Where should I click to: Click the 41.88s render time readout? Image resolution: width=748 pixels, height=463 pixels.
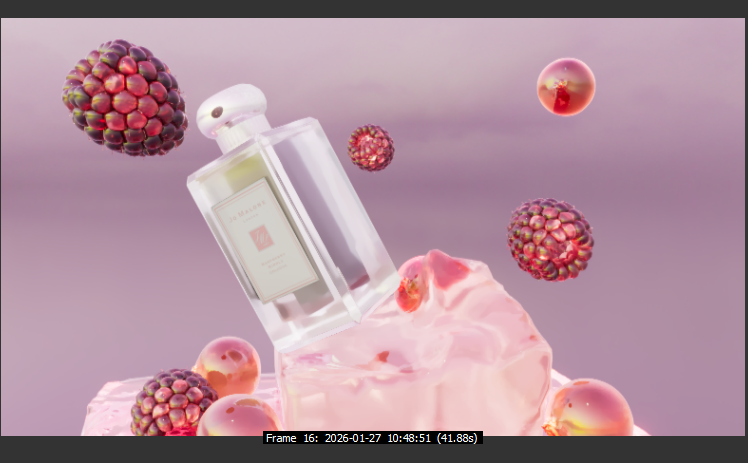point(456,438)
